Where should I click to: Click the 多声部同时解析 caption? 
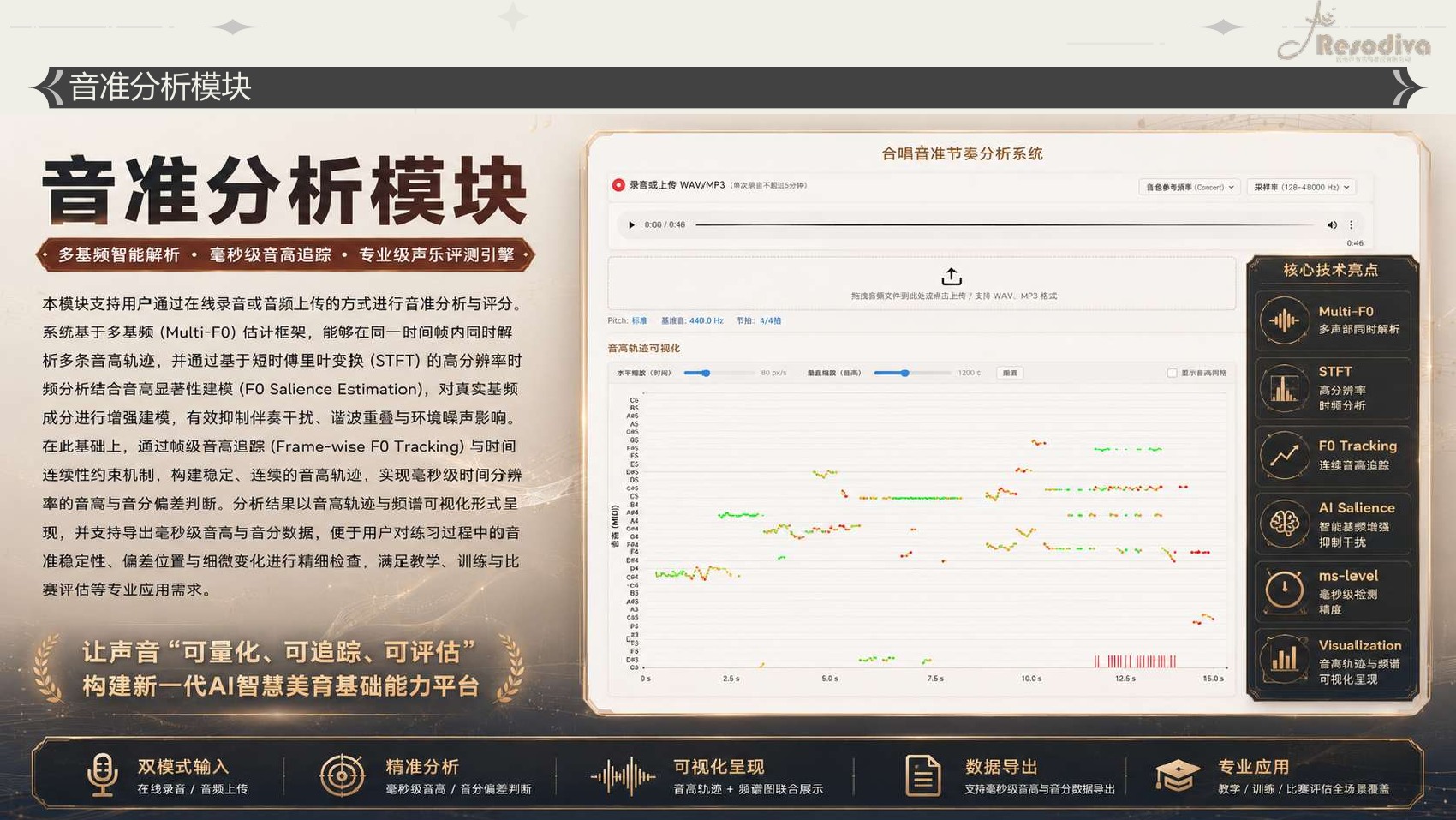coord(1359,329)
